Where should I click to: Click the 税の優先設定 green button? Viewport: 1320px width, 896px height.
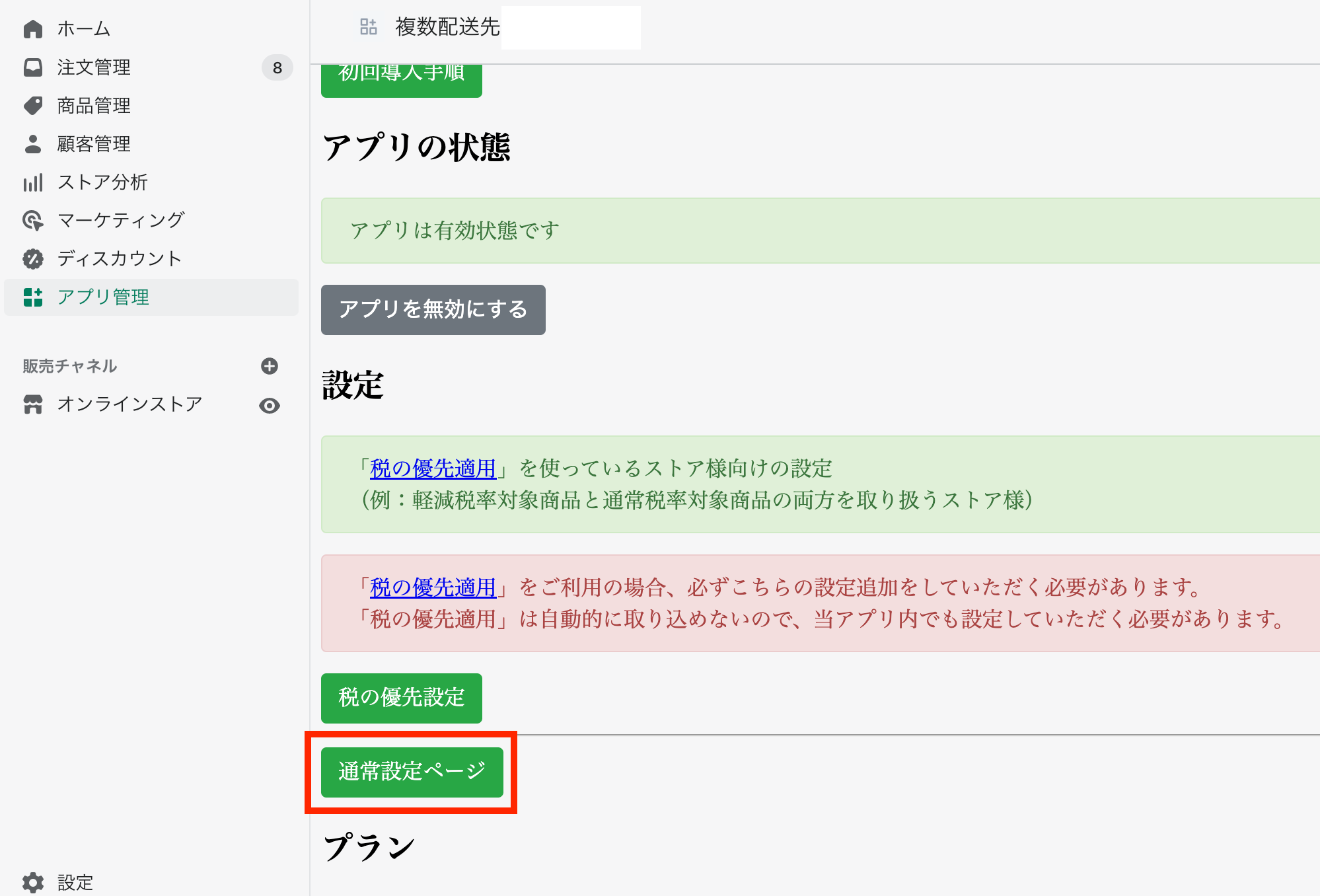click(401, 698)
